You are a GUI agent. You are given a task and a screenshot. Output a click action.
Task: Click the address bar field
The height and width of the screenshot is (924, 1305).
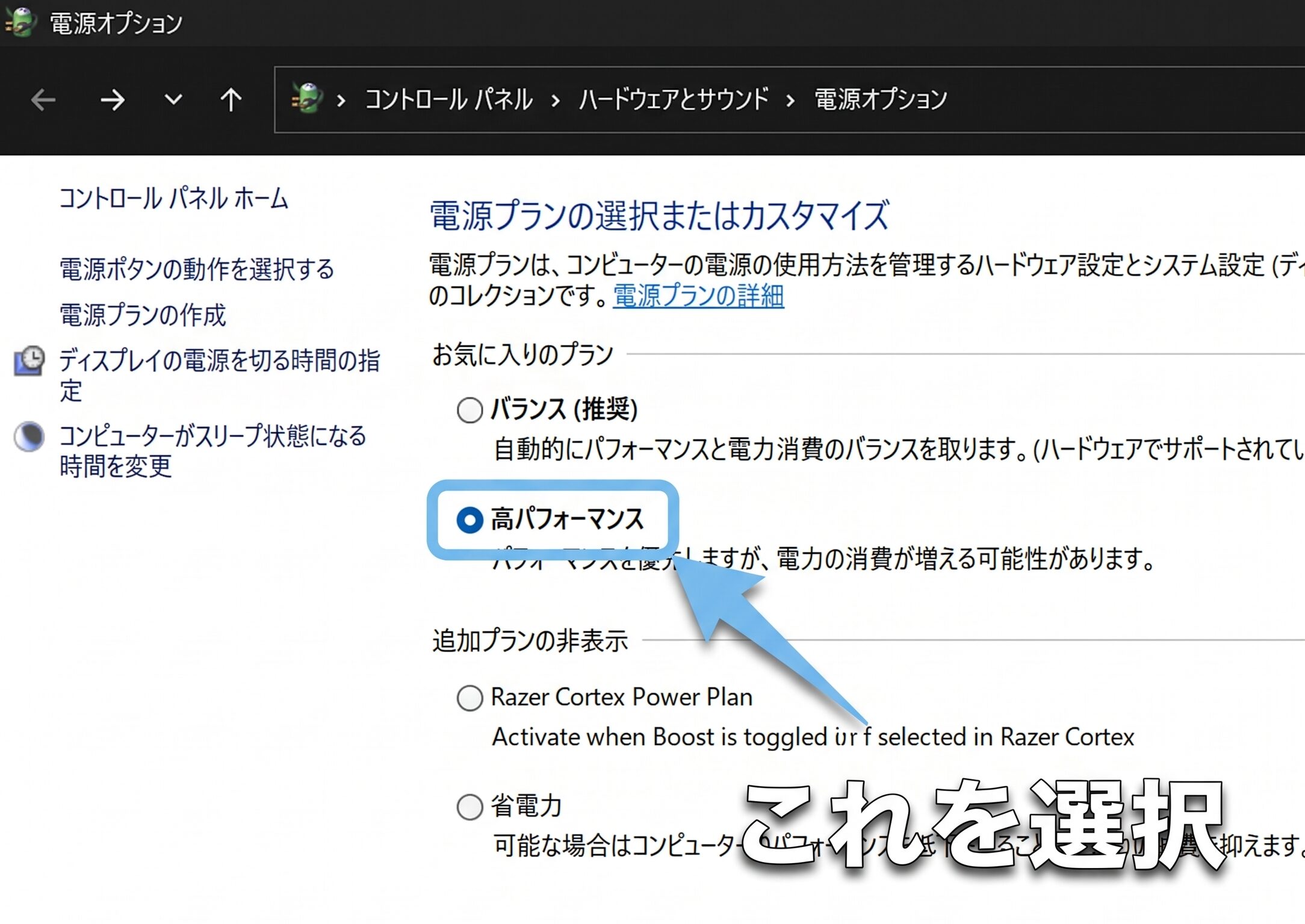tap(789, 99)
